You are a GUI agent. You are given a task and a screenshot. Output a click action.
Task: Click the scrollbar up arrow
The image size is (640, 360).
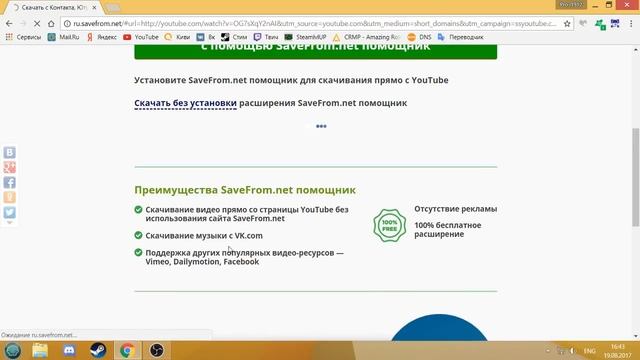636,49
